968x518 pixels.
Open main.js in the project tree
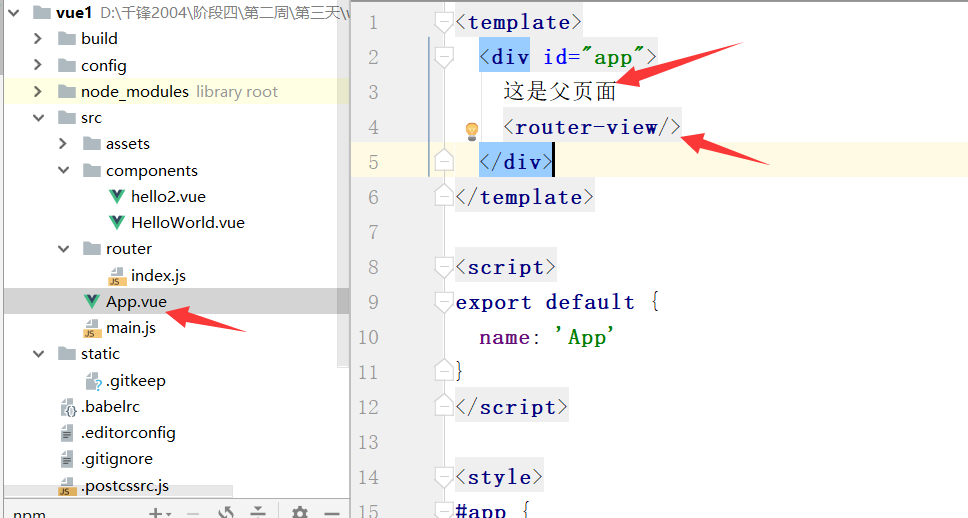click(131, 328)
